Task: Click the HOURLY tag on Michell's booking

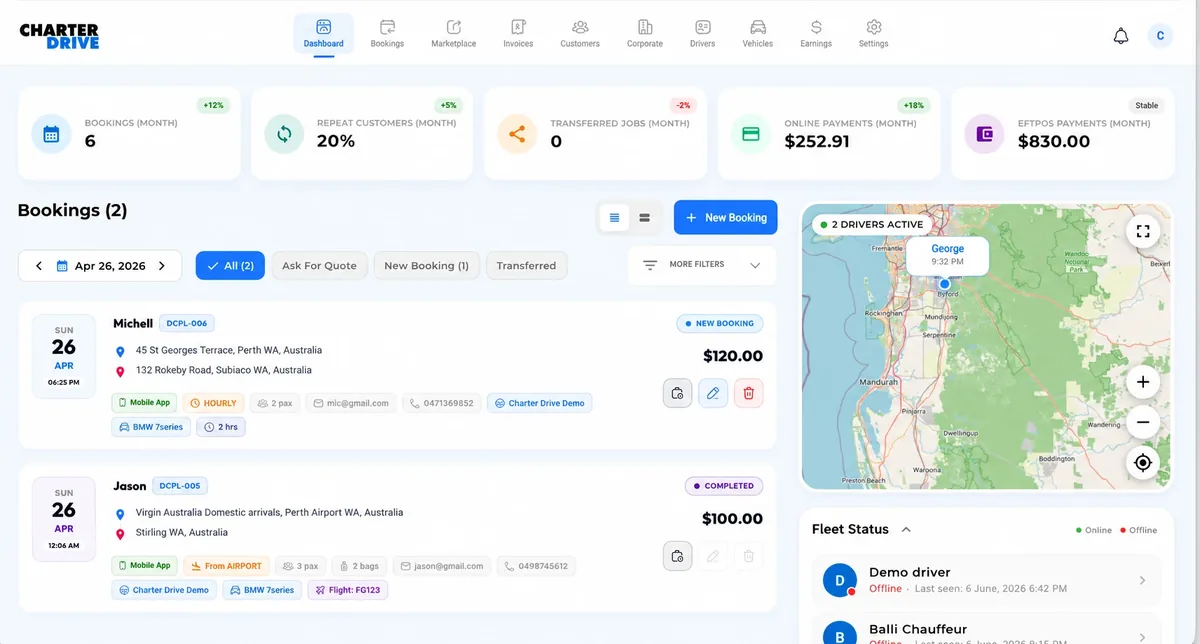Action: [x=213, y=403]
